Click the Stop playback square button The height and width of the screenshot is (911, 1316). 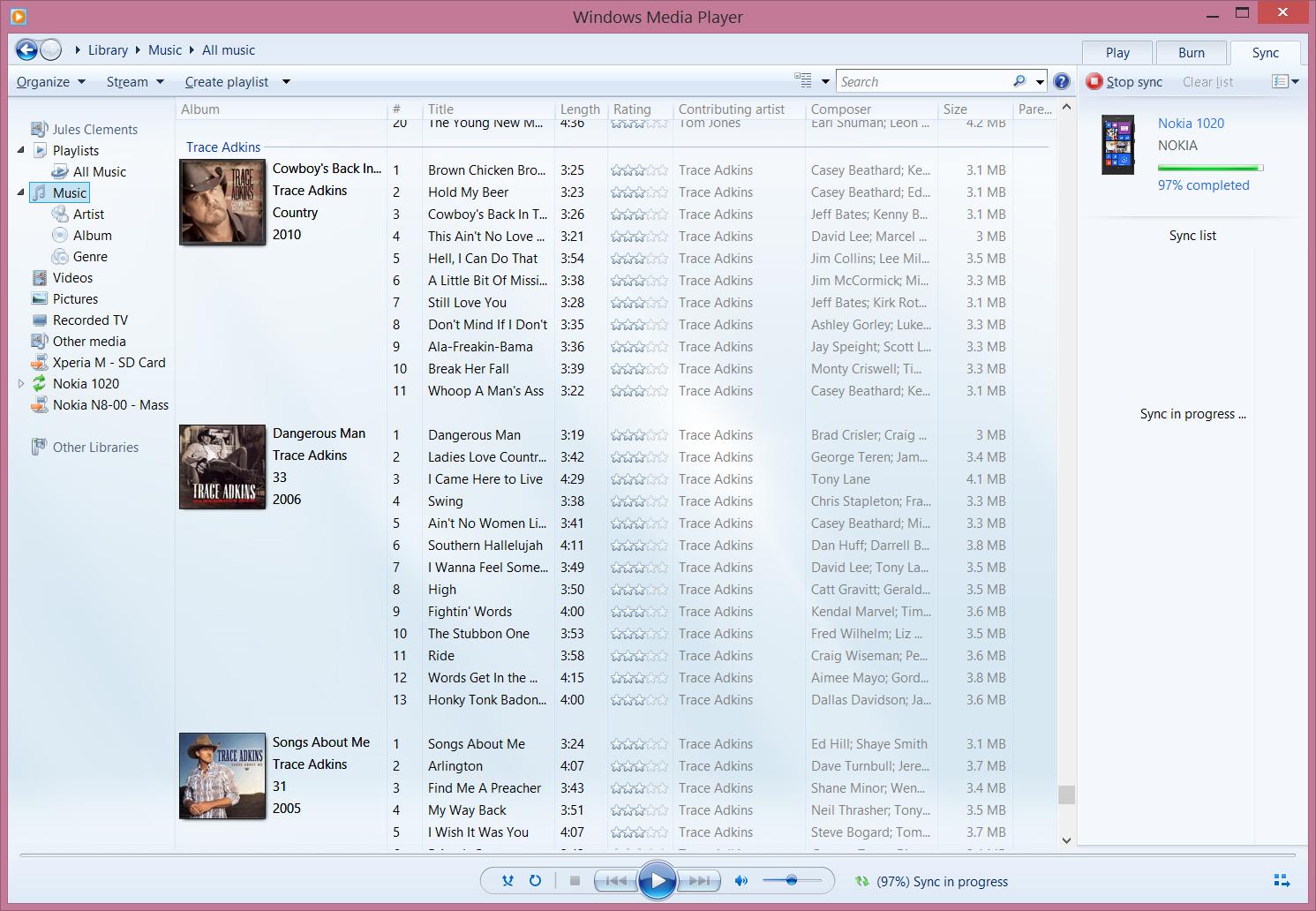(575, 880)
